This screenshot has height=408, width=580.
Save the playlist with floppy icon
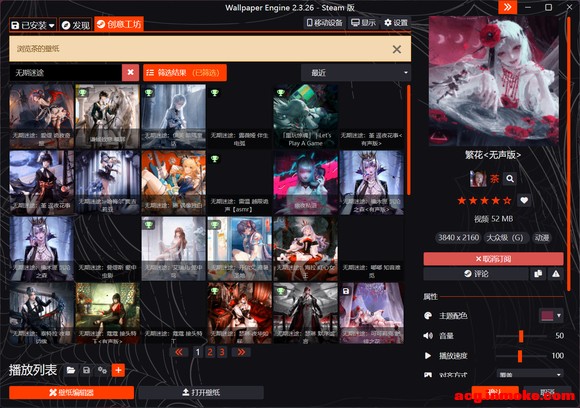87,370
